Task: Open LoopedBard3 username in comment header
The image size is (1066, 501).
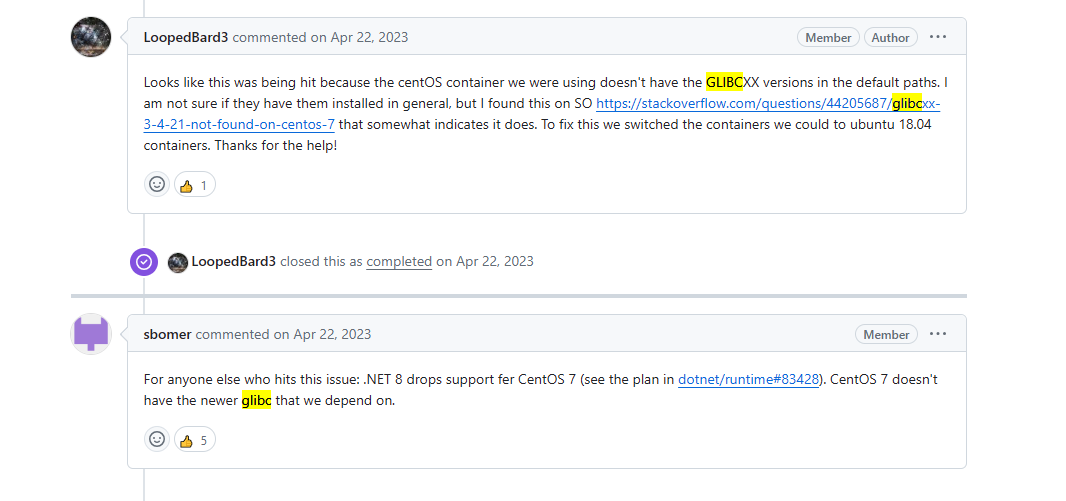Action: click(x=186, y=37)
